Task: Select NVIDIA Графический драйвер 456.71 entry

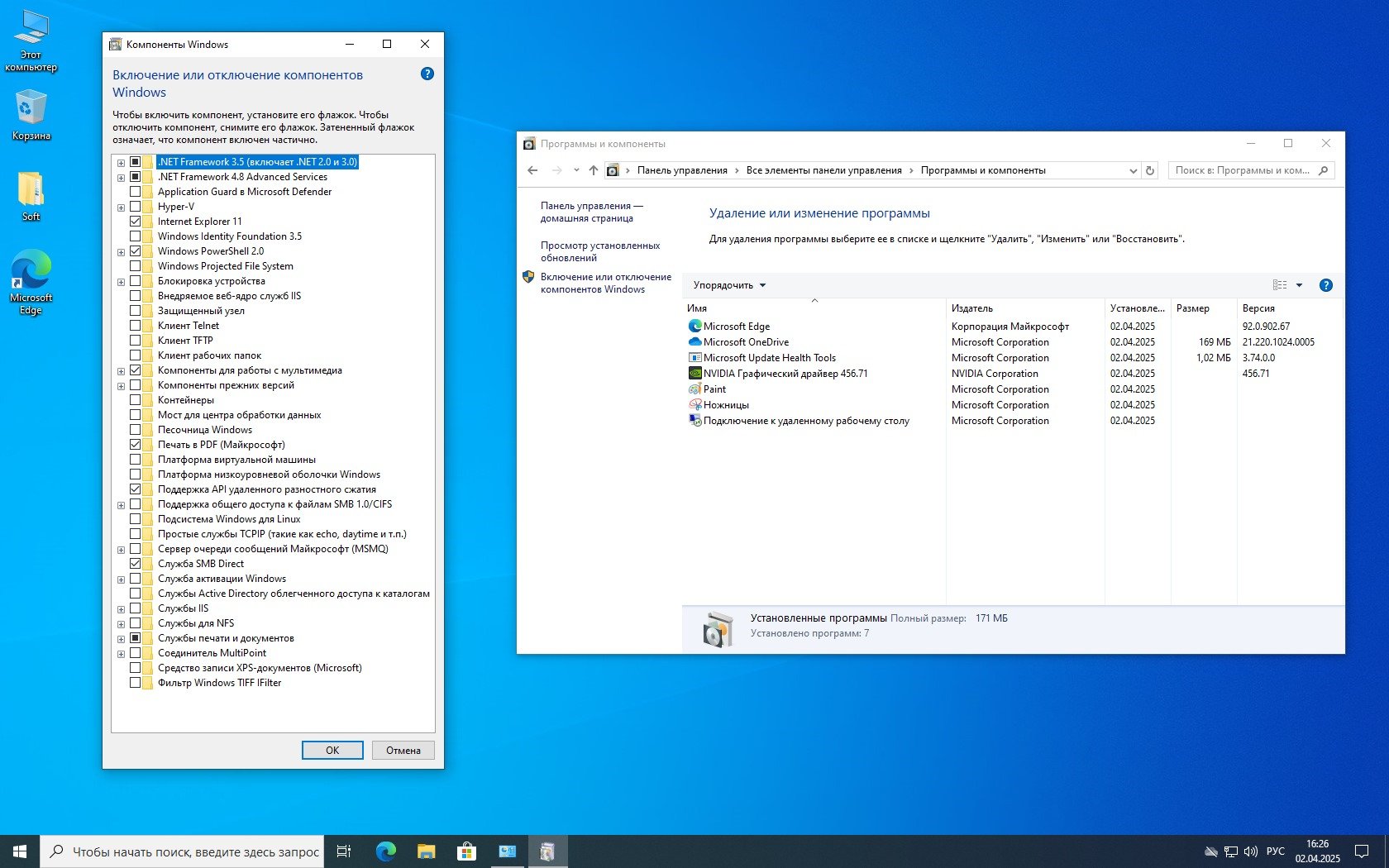Action: 785,374
